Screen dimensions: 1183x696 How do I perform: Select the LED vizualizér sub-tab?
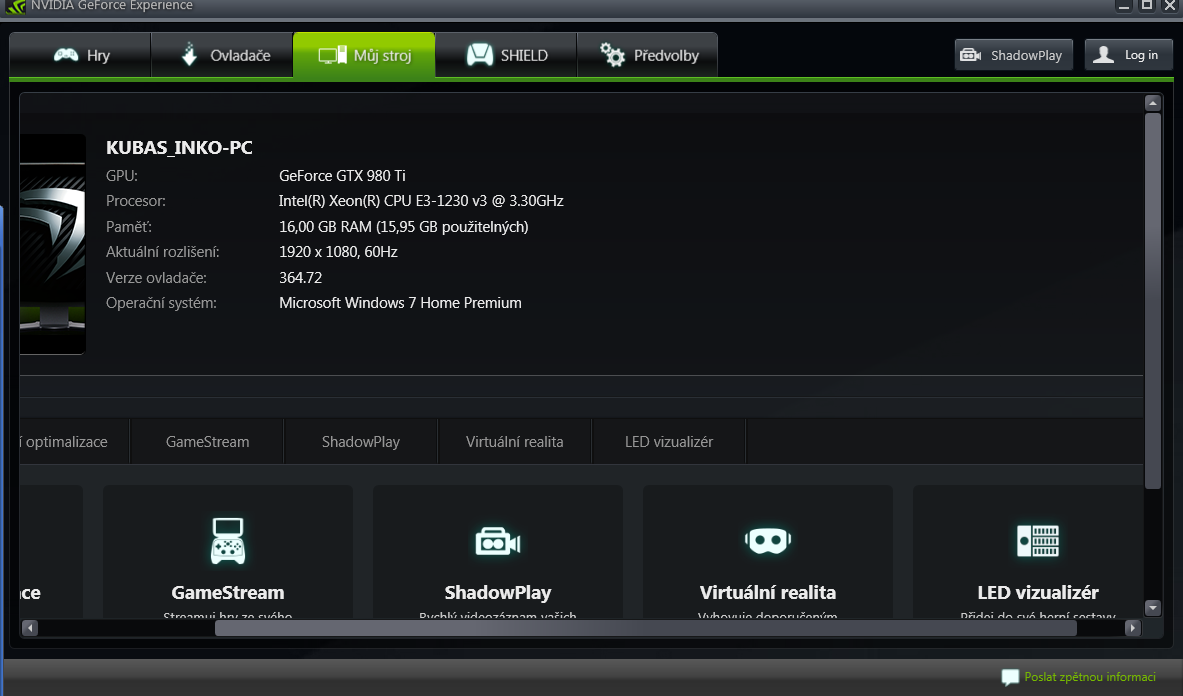coord(668,442)
